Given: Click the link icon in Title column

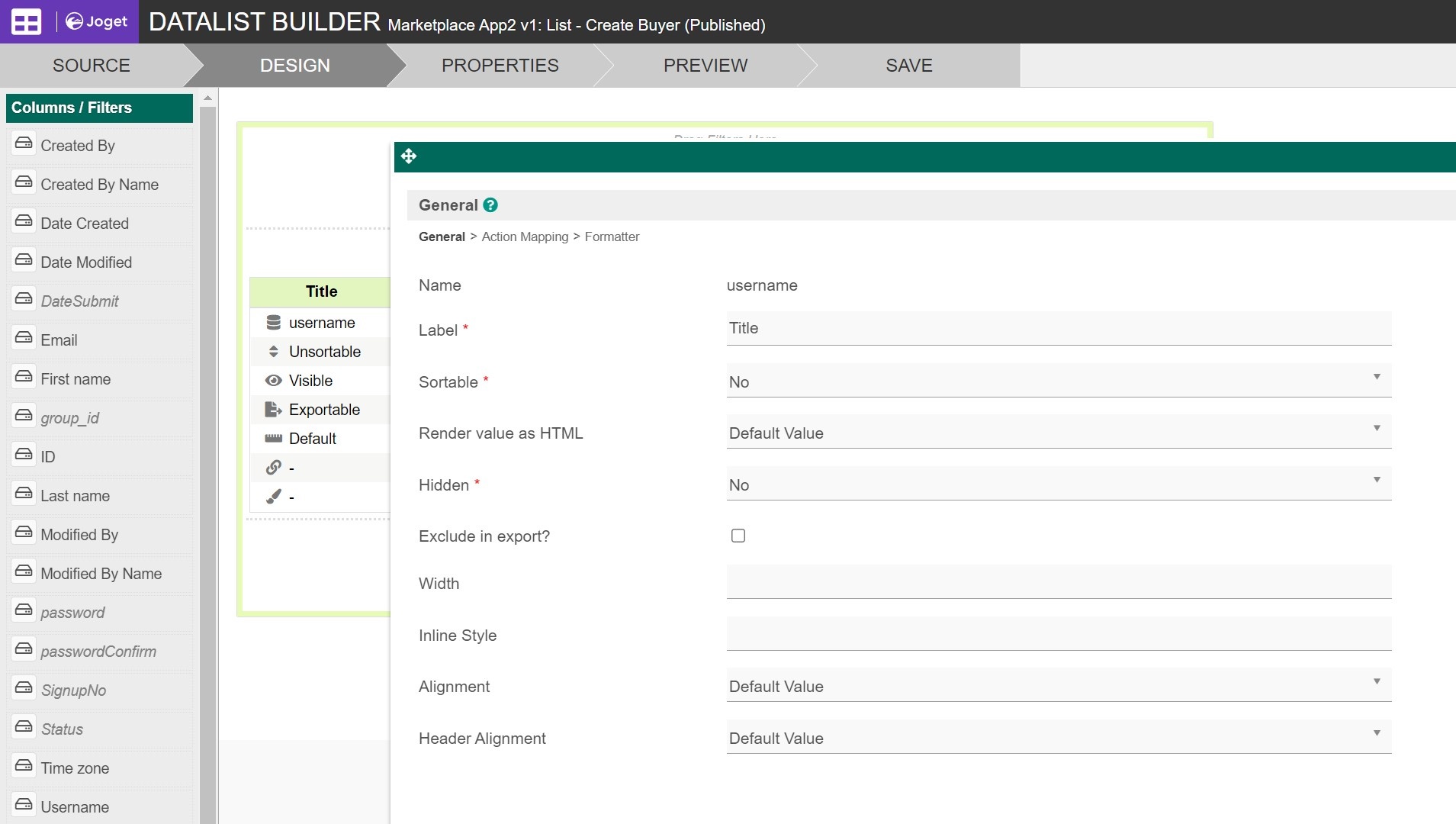Looking at the screenshot, I should tap(274, 468).
